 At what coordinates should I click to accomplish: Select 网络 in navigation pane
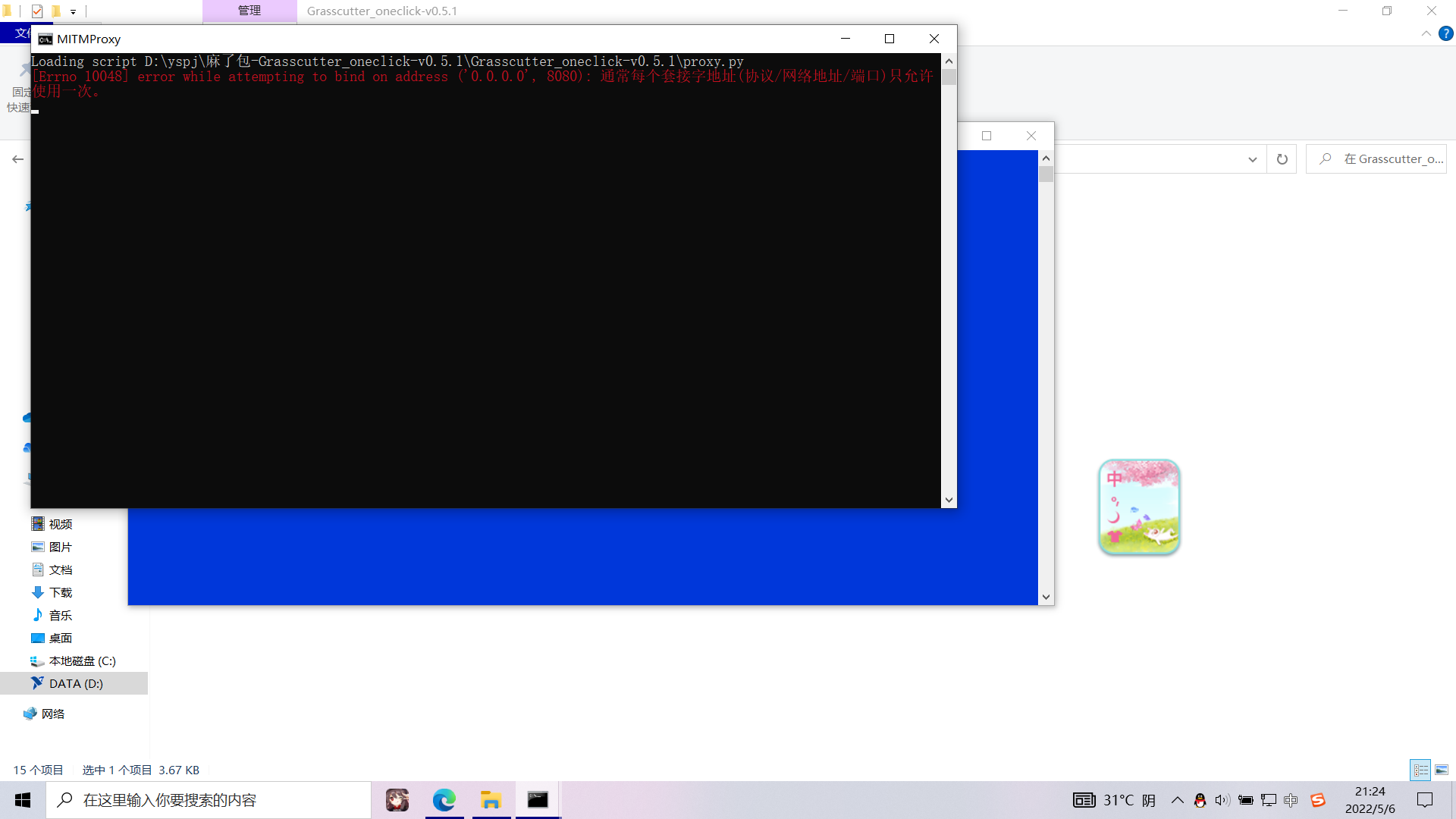tap(53, 714)
